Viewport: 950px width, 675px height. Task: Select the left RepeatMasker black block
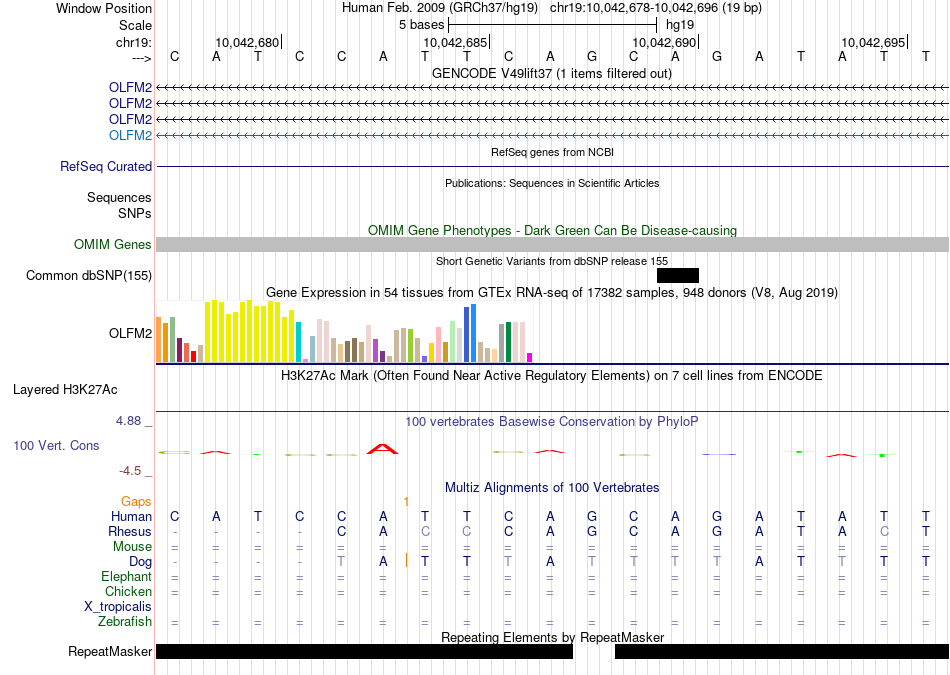[364, 651]
